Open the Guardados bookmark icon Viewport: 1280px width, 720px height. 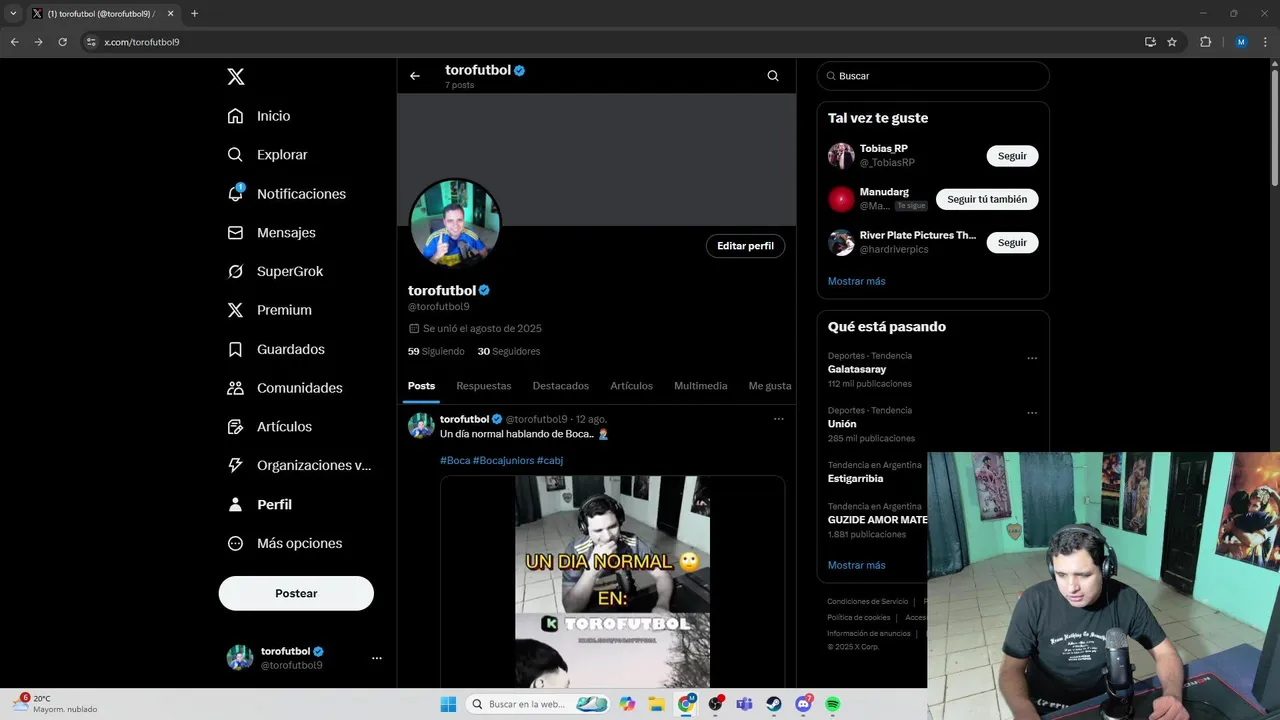pos(235,349)
